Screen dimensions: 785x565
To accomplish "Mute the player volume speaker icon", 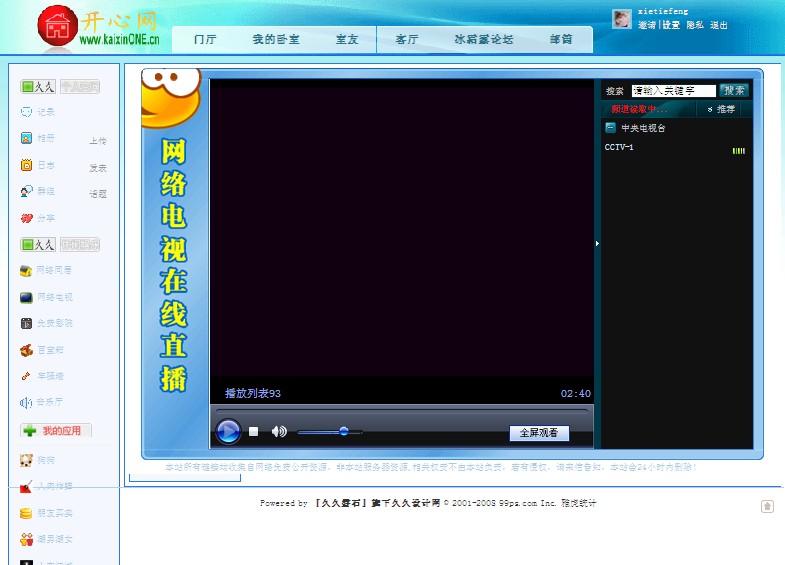I will [x=279, y=431].
